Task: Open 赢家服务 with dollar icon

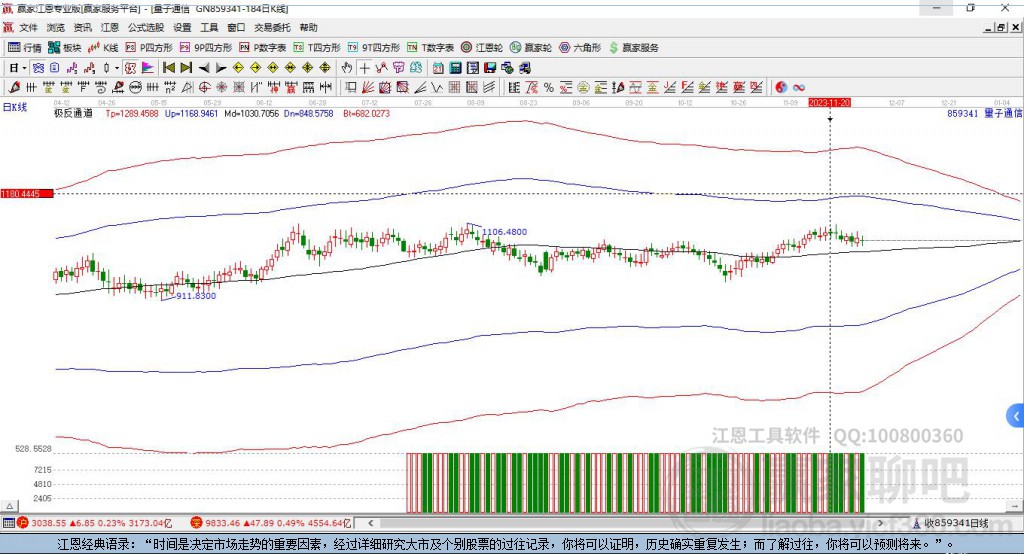Action: [x=633, y=48]
